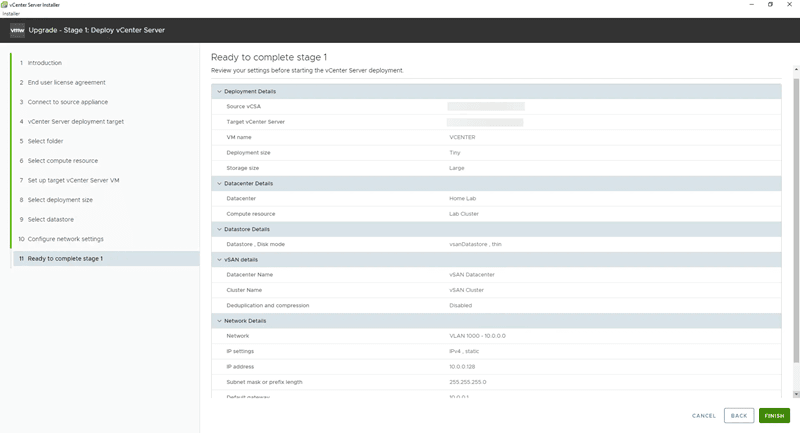Viewport: 800px width, 433px height.
Task: Click the Deduplication and compression label
Action: pos(268,305)
